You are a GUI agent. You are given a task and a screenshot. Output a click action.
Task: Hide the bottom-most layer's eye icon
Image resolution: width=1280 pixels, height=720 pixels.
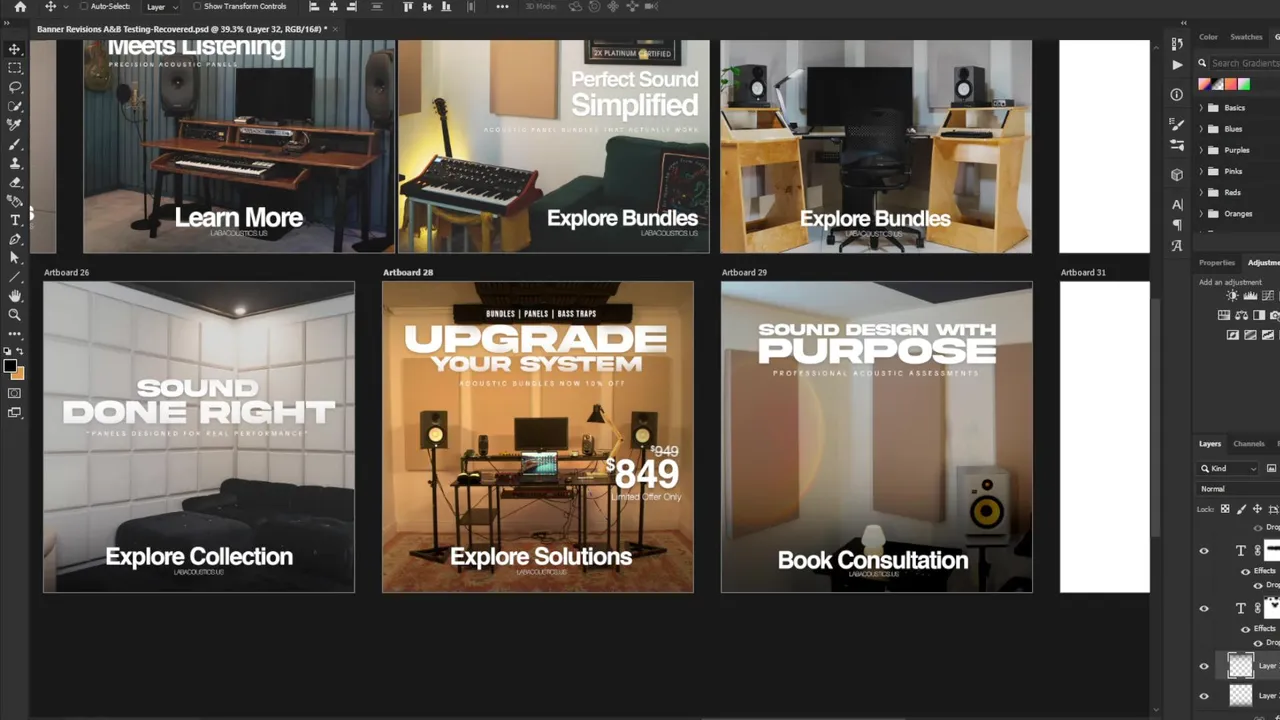[1204, 696]
